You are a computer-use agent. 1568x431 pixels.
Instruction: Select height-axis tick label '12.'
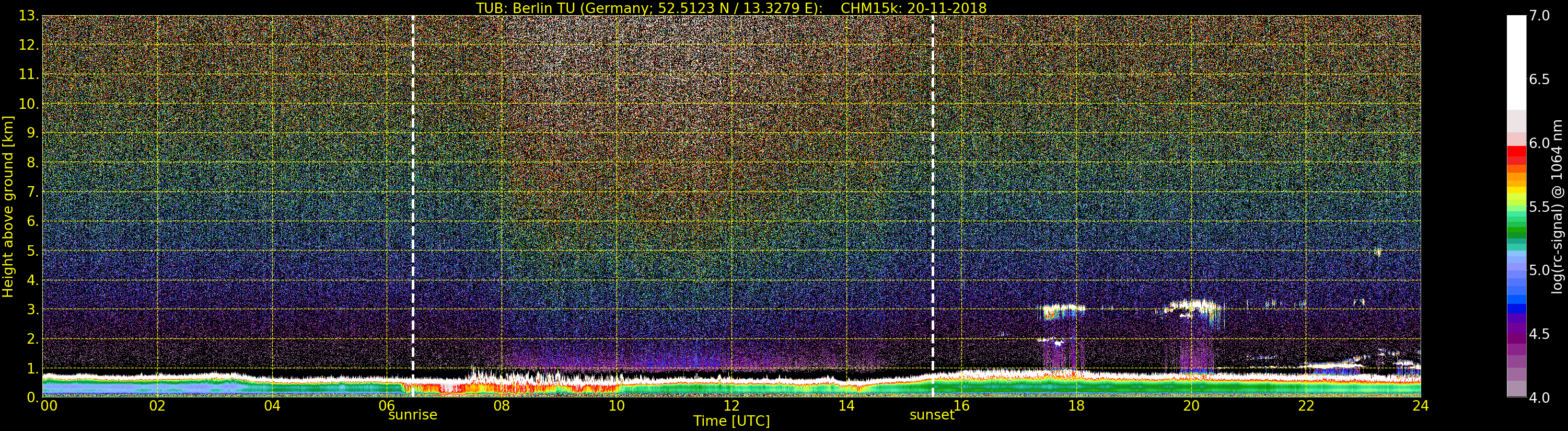point(29,45)
